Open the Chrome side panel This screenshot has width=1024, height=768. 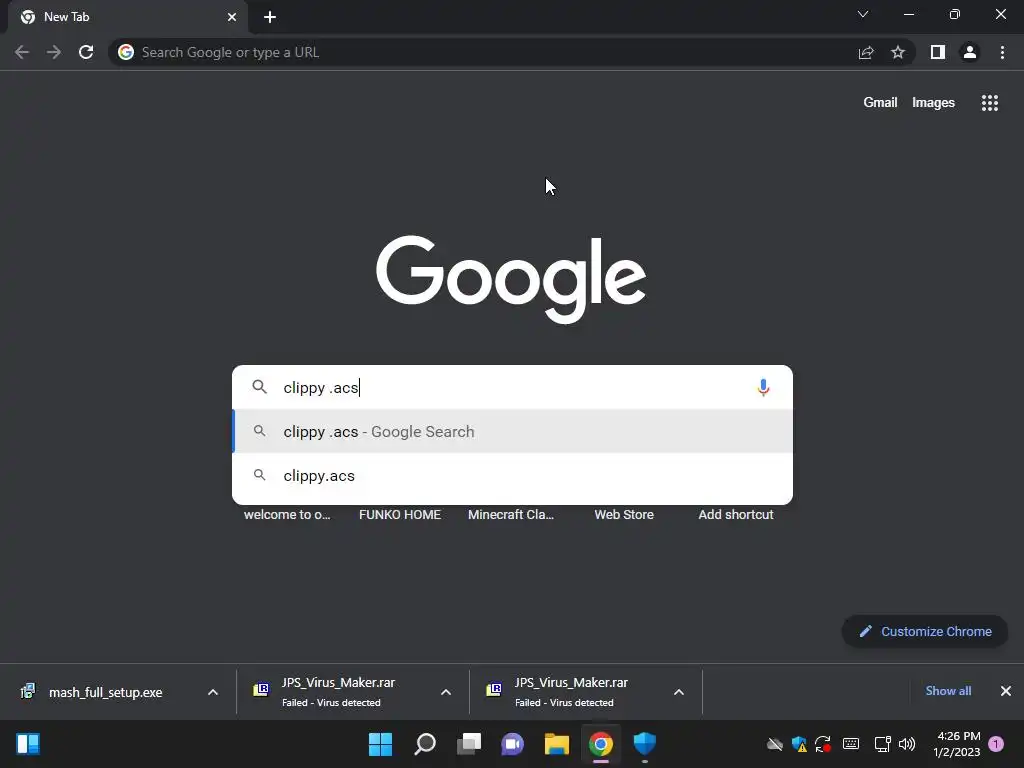[938, 52]
